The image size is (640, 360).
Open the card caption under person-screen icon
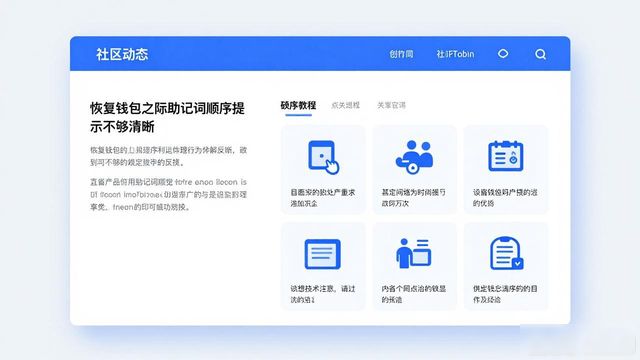coord(413,294)
